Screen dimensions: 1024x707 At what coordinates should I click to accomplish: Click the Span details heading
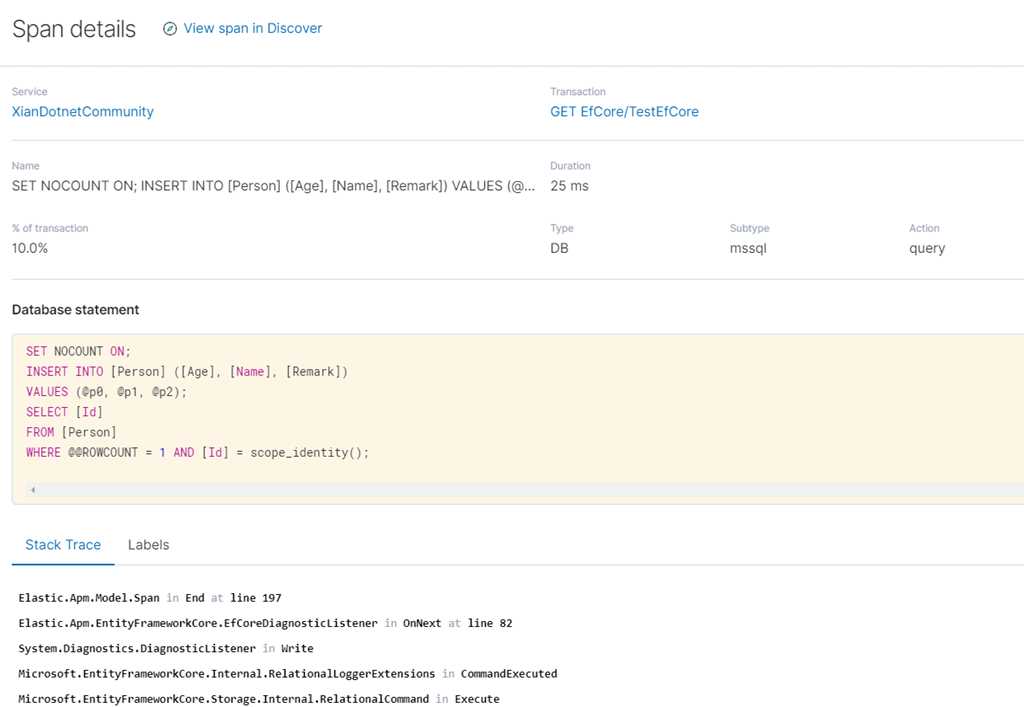point(74,29)
